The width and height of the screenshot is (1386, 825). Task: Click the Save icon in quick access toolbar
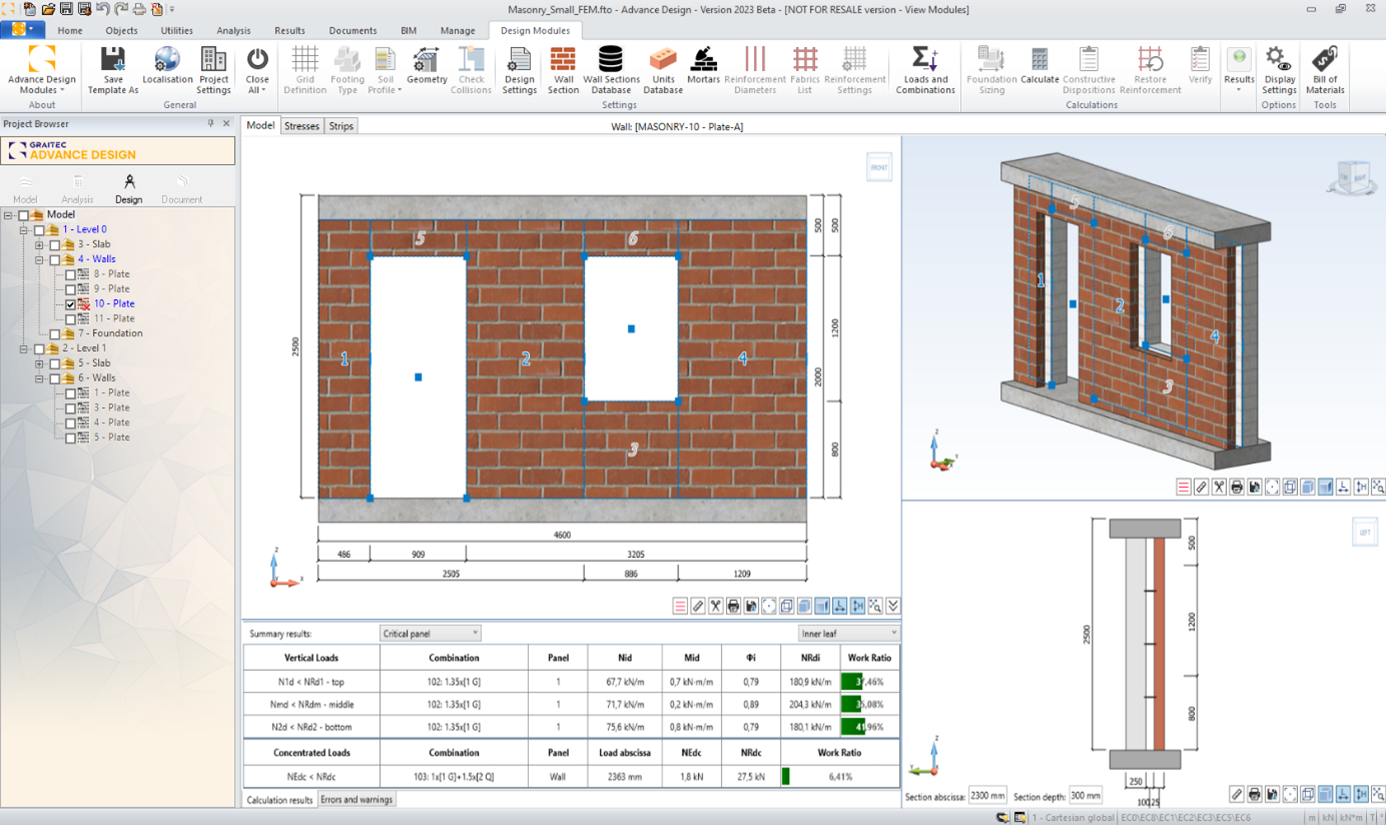click(x=66, y=9)
